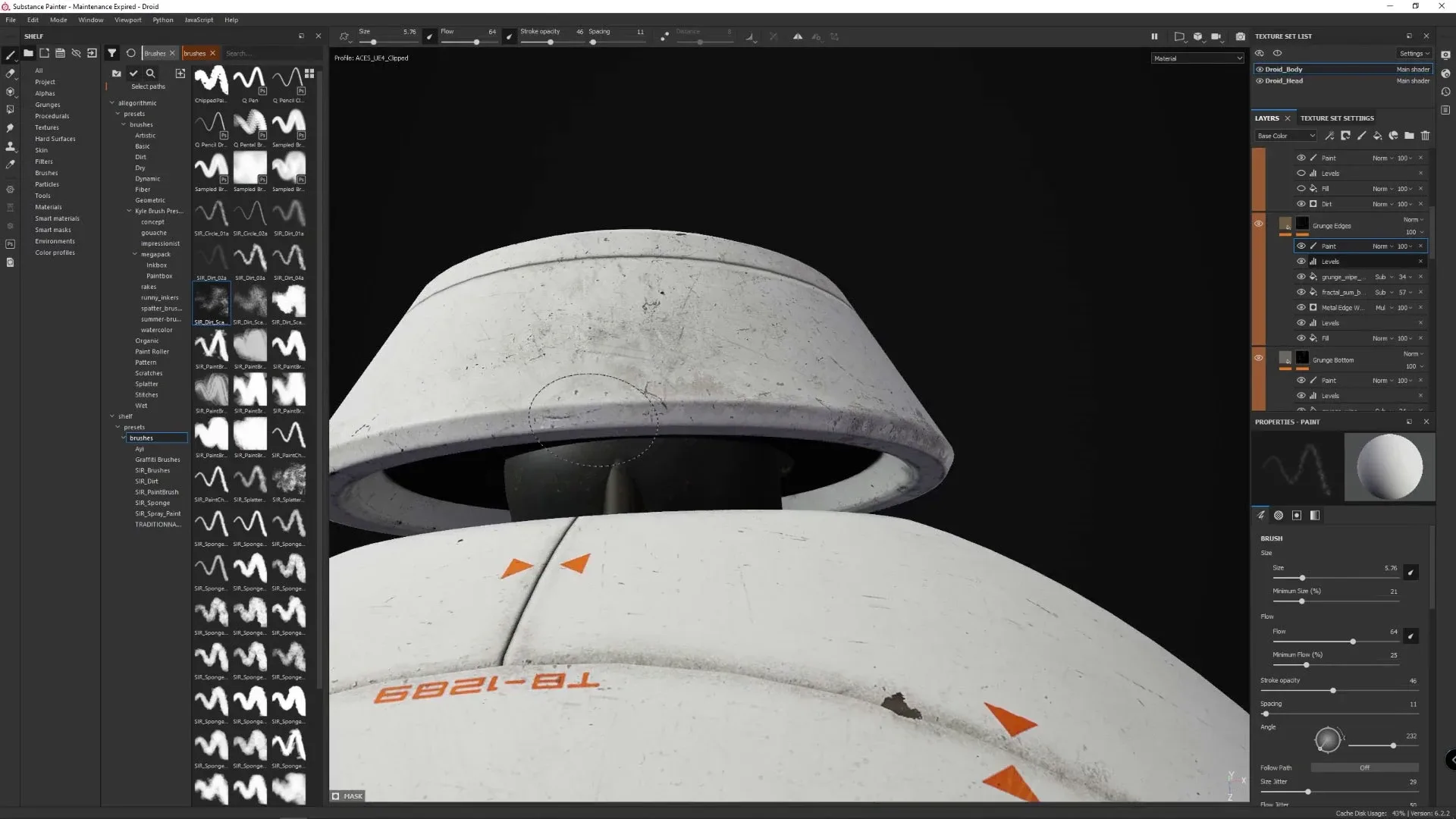1456x819 pixels.
Task: Select SIR_Sponge folder in shelf tree
Action: pyautogui.click(x=152, y=503)
